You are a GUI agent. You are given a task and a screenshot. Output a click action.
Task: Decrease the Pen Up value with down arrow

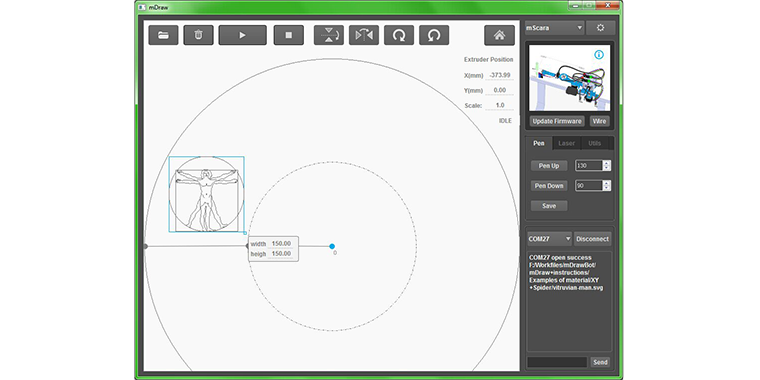(x=607, y=168)
